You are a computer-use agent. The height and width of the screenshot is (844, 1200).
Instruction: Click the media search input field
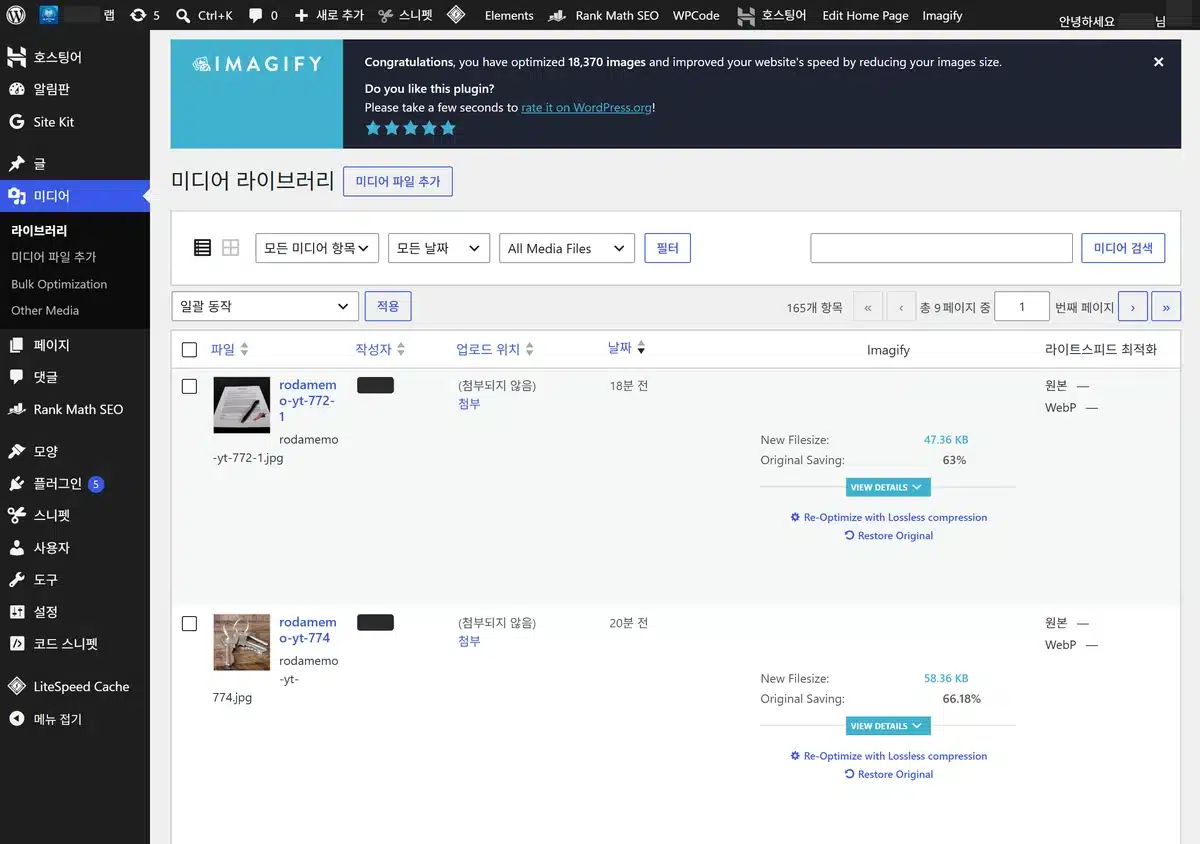pyautogui.click(x=941, y=248)
